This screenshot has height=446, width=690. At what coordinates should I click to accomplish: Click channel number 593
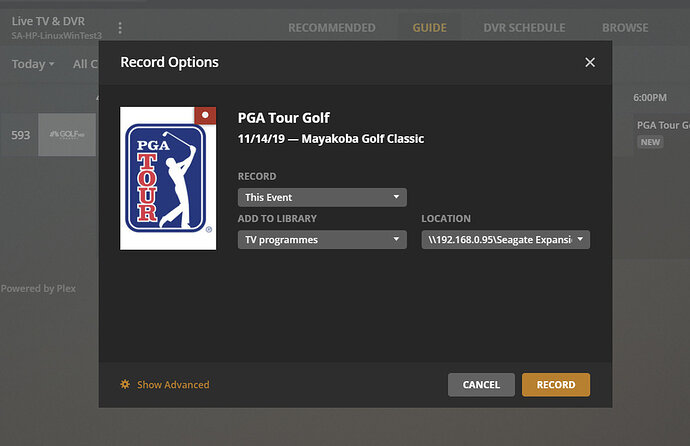click(21, 135)
